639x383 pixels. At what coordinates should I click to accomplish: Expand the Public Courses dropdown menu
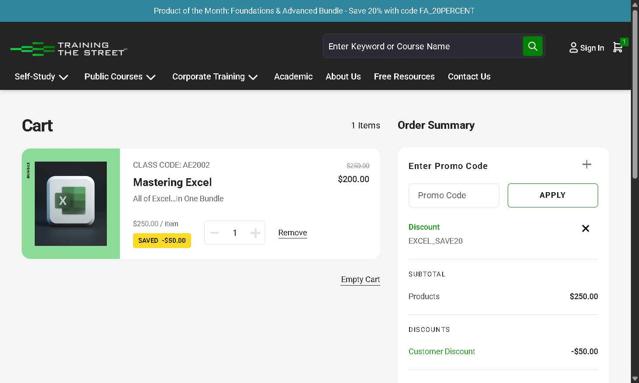pos(120,77)
